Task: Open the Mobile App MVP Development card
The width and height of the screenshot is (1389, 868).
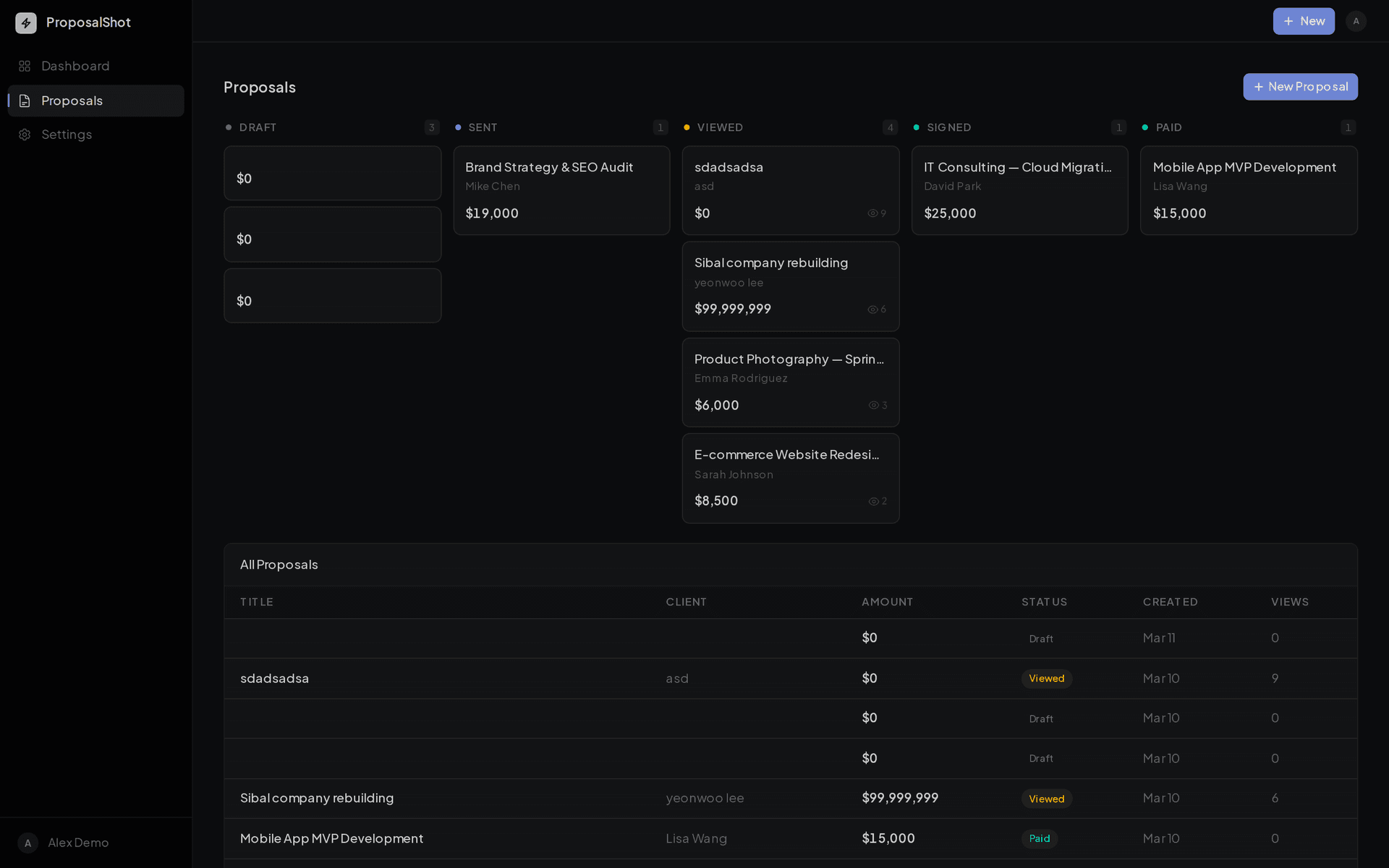Action: 1249,190
